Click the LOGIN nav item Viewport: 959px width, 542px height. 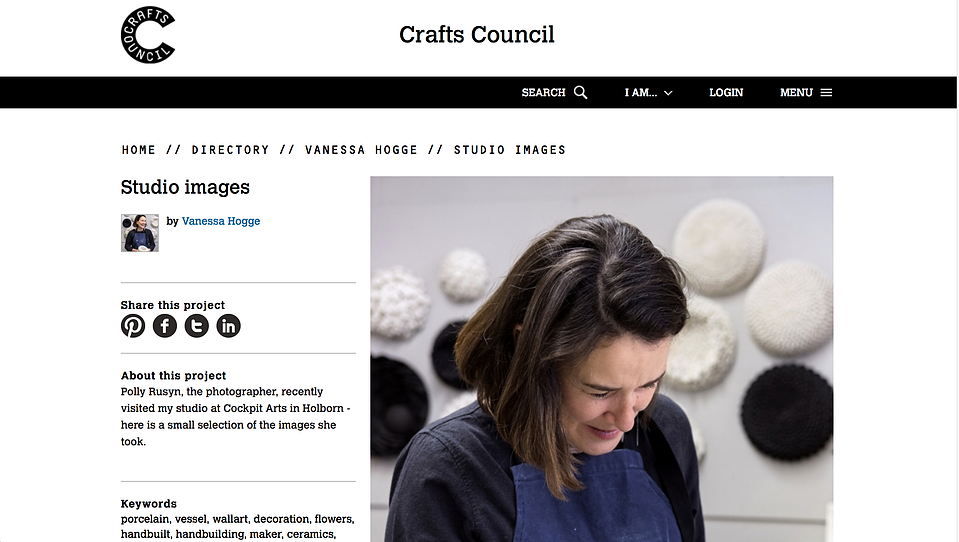click(x=726, y=92)
